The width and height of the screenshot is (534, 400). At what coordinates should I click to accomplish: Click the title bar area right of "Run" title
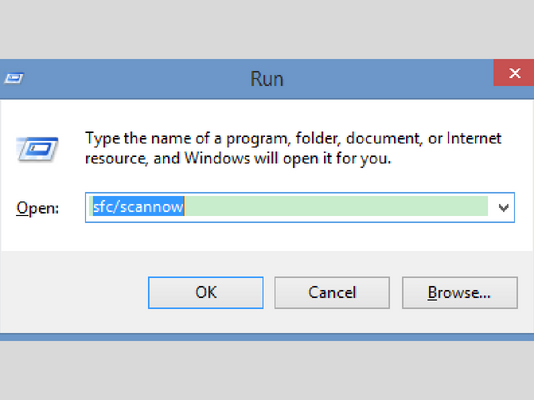tap(388, 79)
